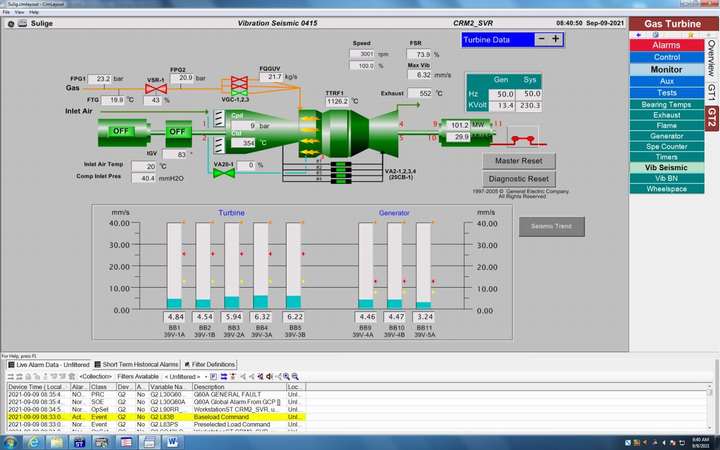This screenshot has width=720, height=450.
Task: Expand Turbine Data with the plus button
Action: click(556, 39)
